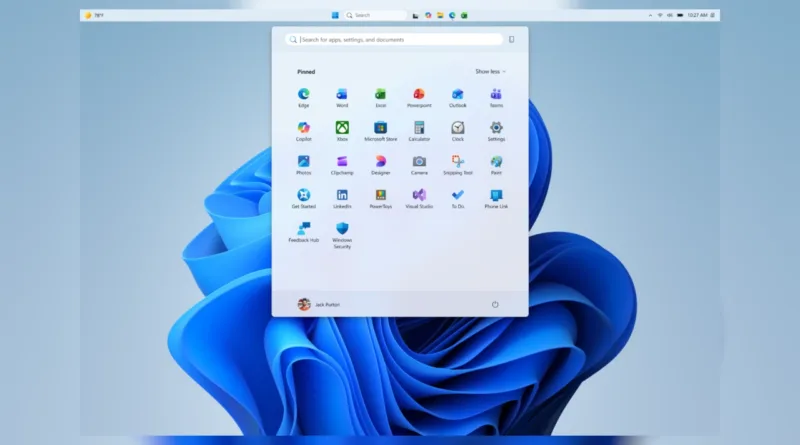Screen dimensions: 800x445
Task: Open the To Do app
Action: click(x=458, y=198)
